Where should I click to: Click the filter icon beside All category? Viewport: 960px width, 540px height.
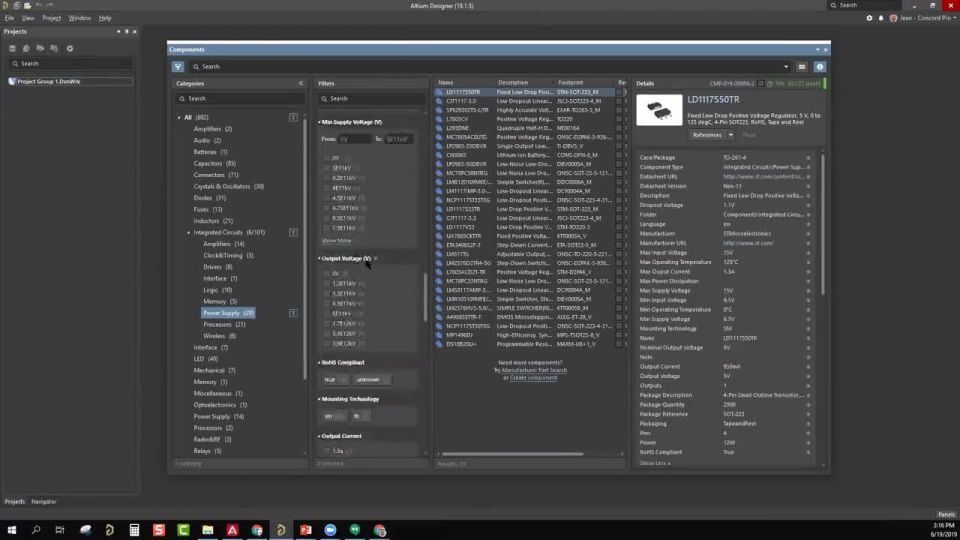pyautogui.click(x=293, y=117)
